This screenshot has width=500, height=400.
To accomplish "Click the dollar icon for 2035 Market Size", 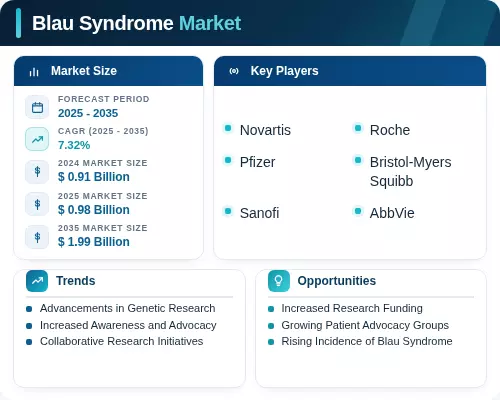I will coord(37,237).
